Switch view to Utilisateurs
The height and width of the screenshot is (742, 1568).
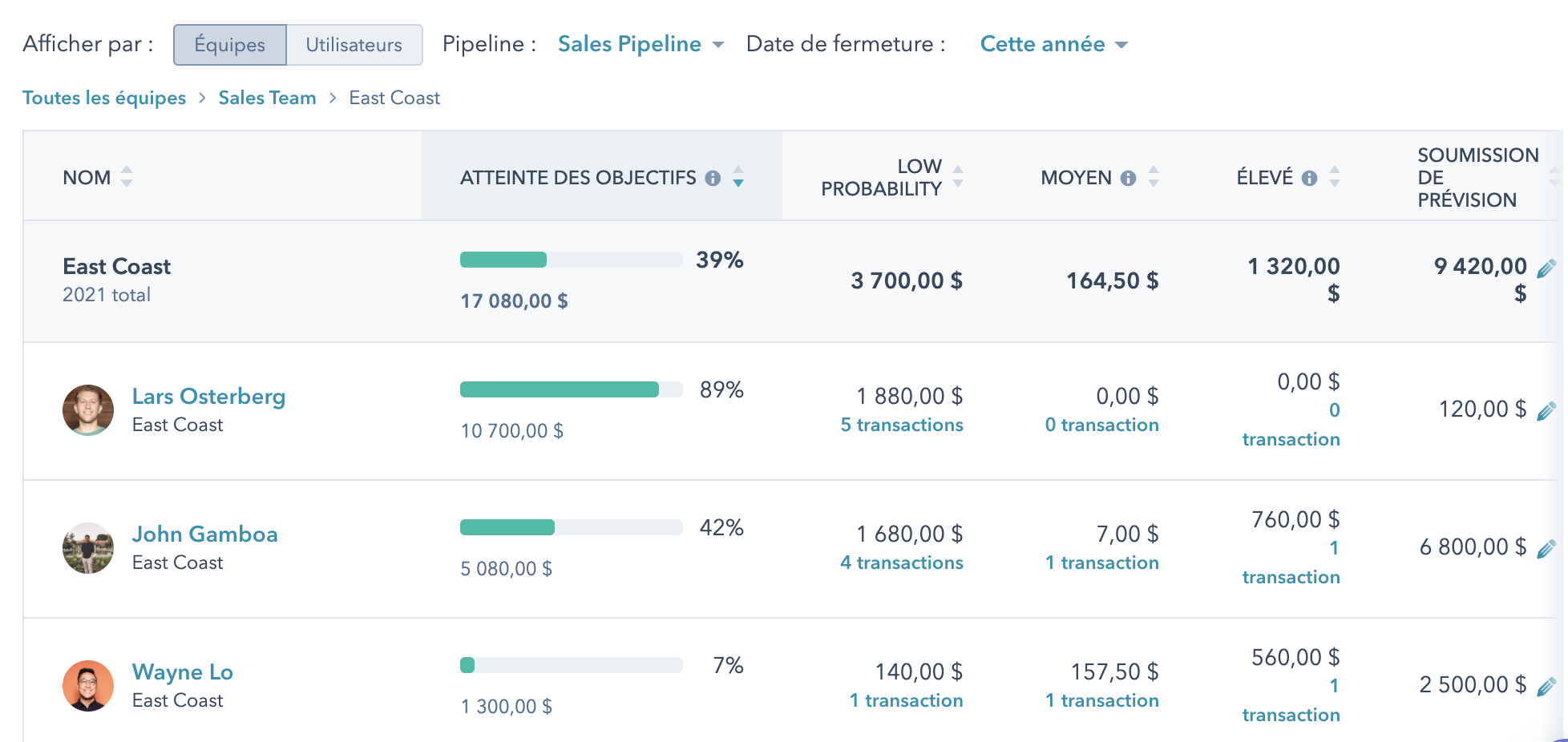coord(354,45)
